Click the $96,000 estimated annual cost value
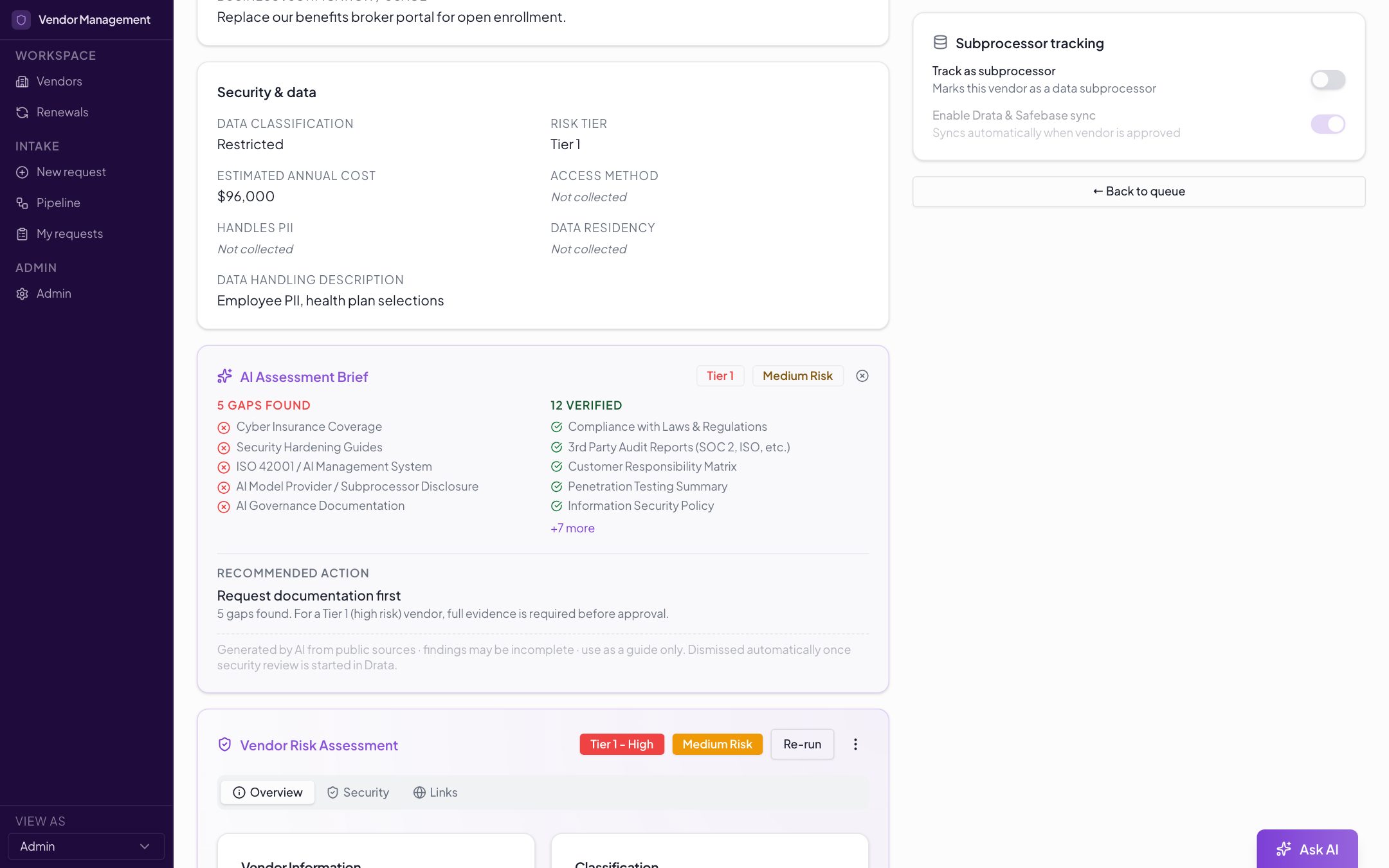Viewport: 1389px width, 868px height. tap(246, 196)
